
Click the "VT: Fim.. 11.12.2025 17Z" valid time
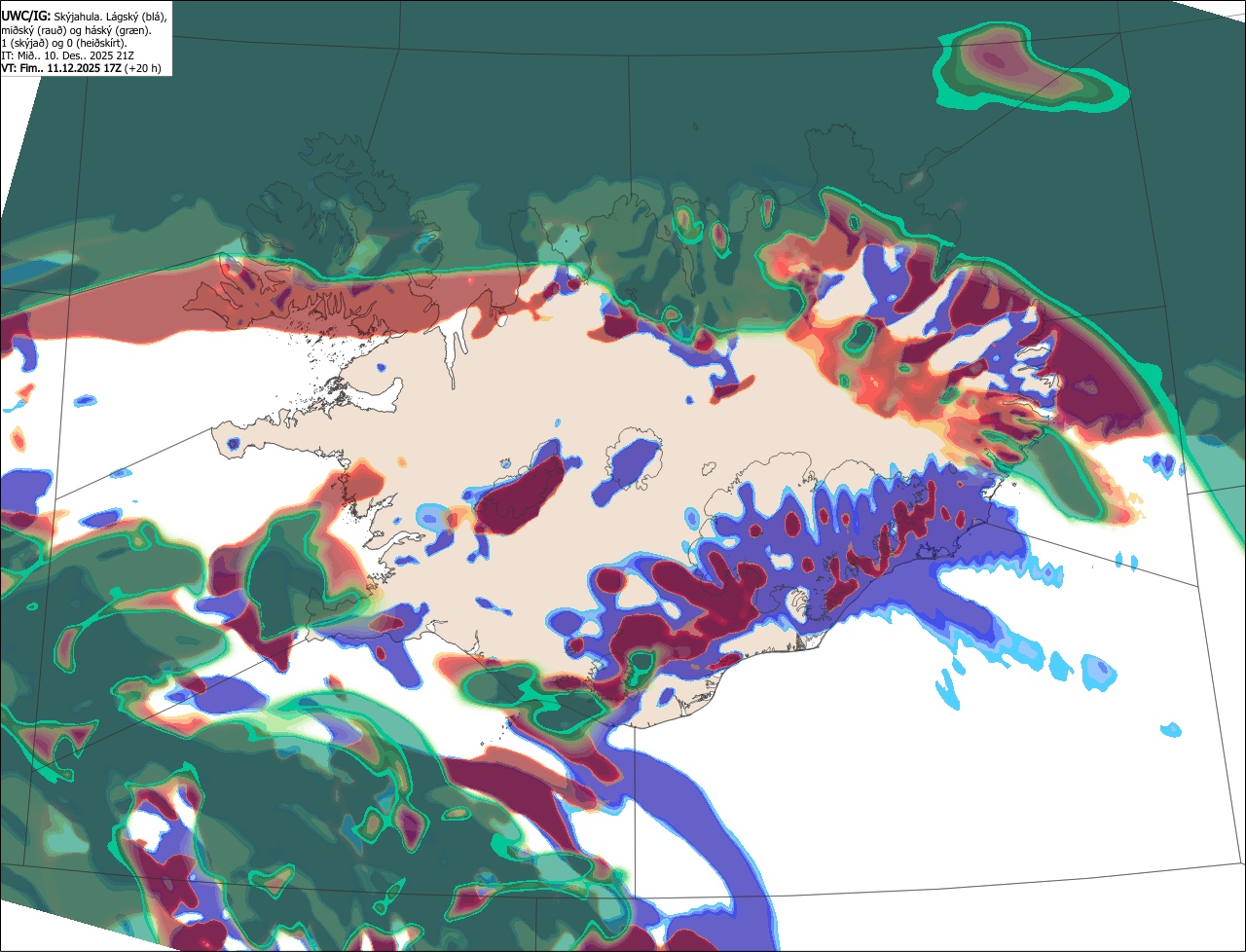click(59, 68)
